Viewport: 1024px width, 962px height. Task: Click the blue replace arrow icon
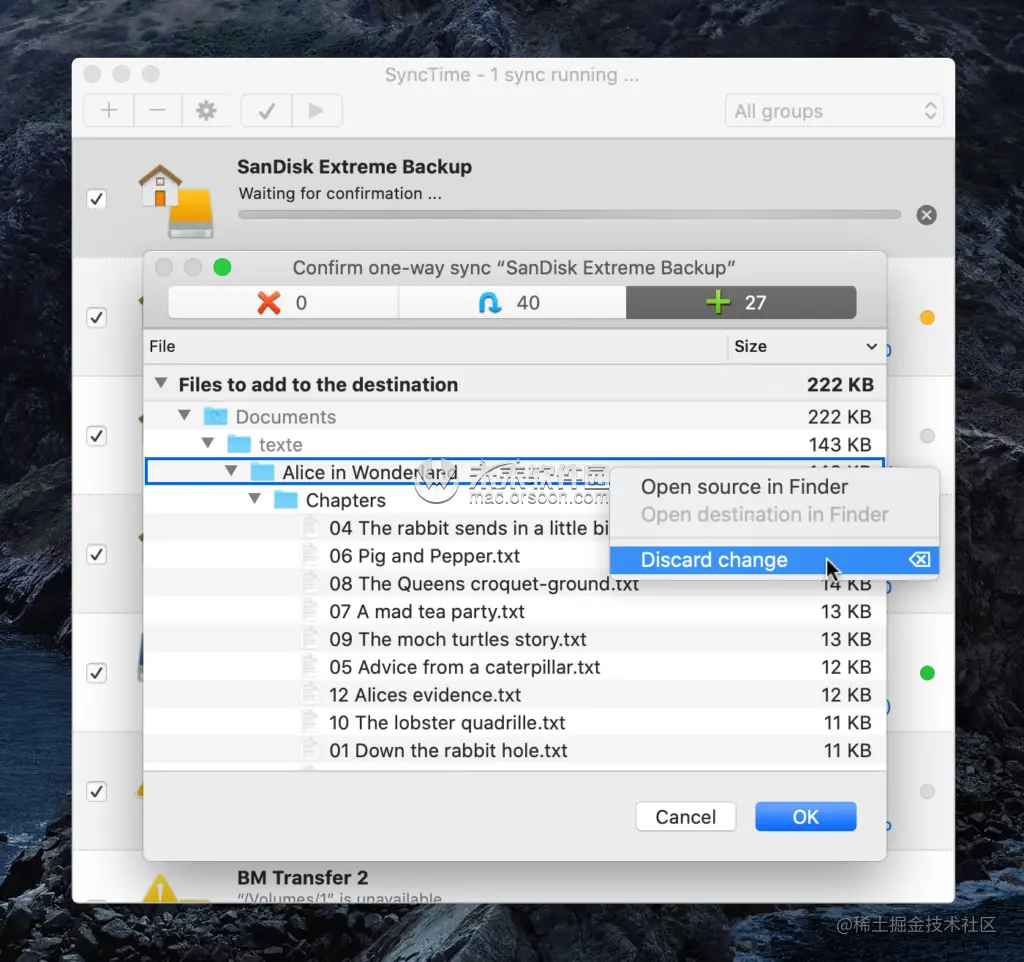tap(489, 302)
